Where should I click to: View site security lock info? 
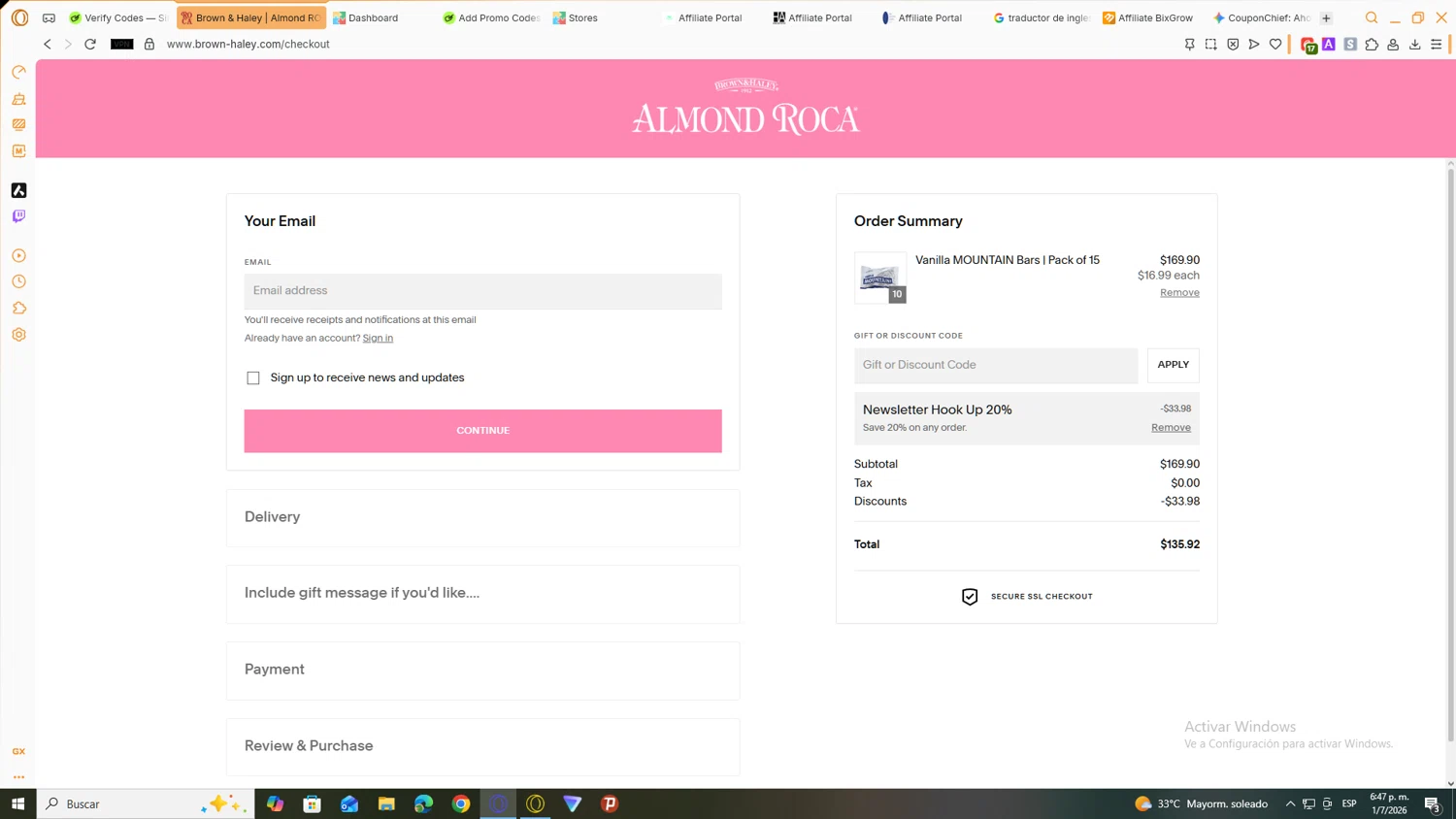pyautogui.click(x=149, y=44)
